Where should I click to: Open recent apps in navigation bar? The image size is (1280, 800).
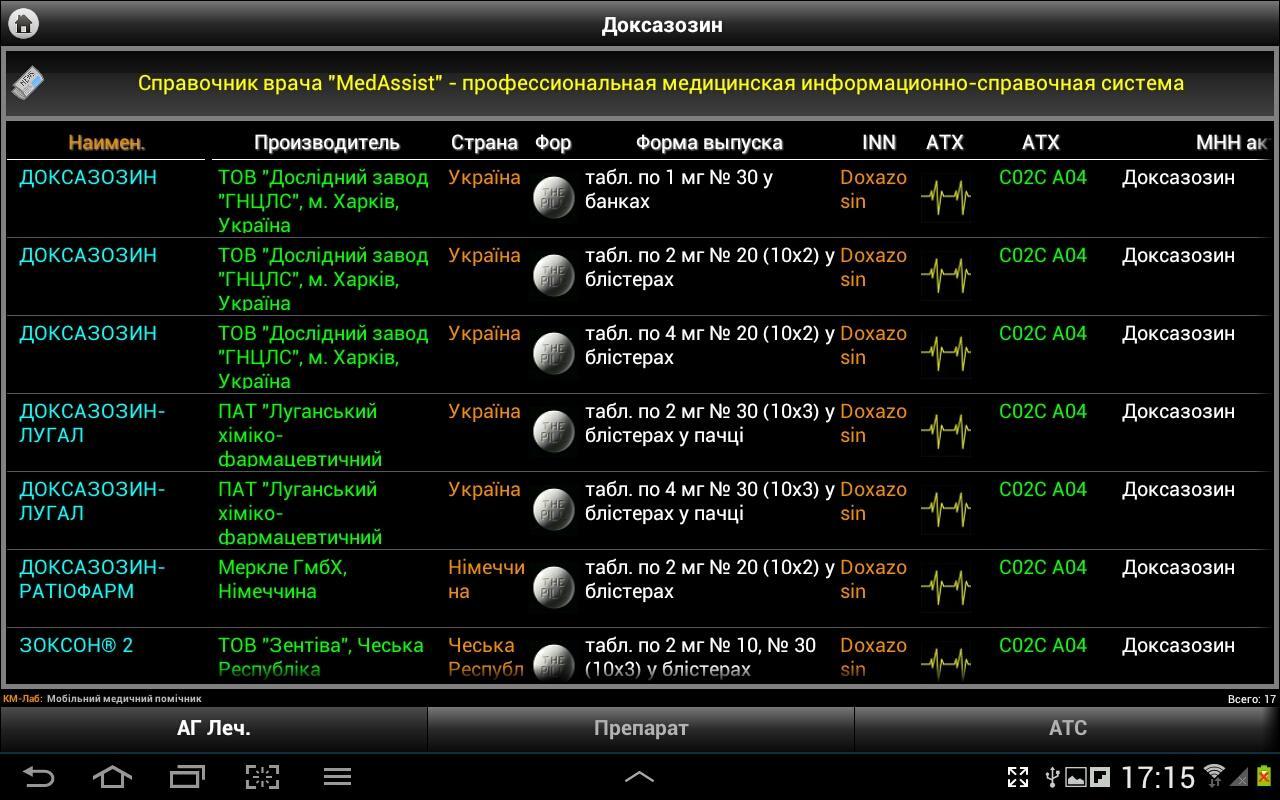click(187, 777)
